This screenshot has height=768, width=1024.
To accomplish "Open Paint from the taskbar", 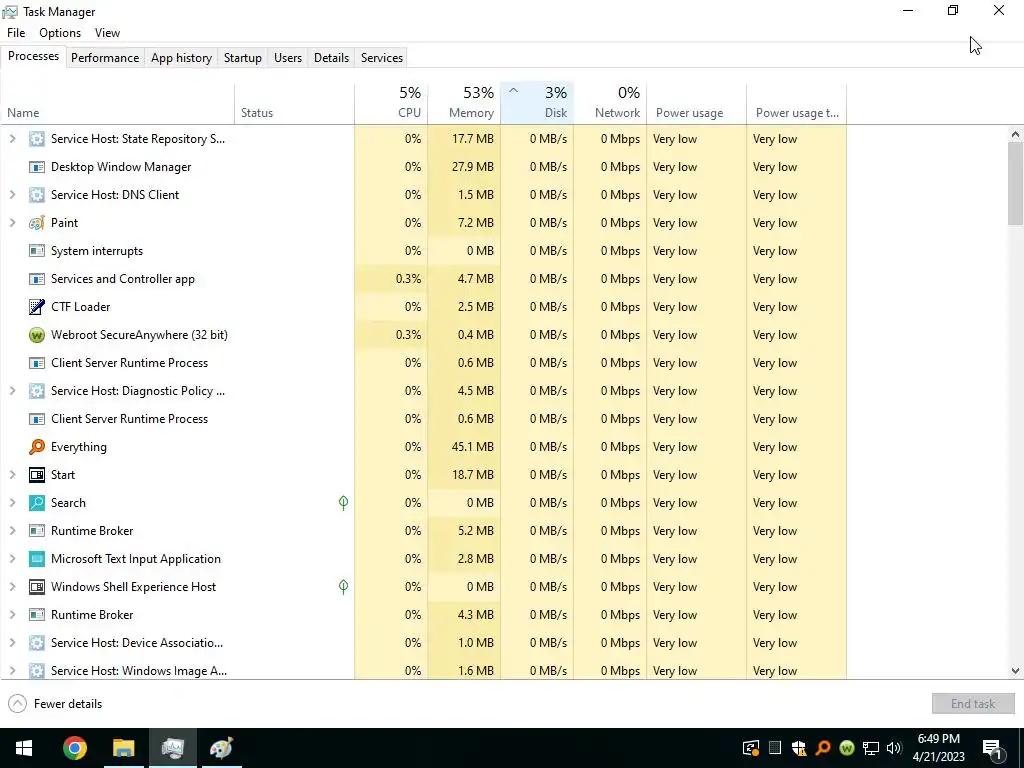I will [221, 748].
